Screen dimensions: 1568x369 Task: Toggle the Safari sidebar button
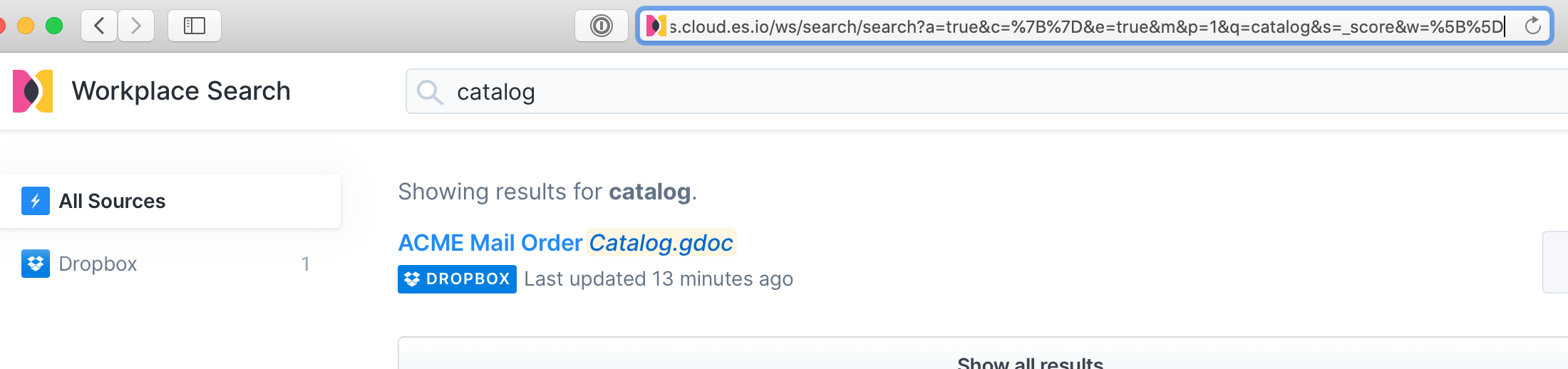194,26
